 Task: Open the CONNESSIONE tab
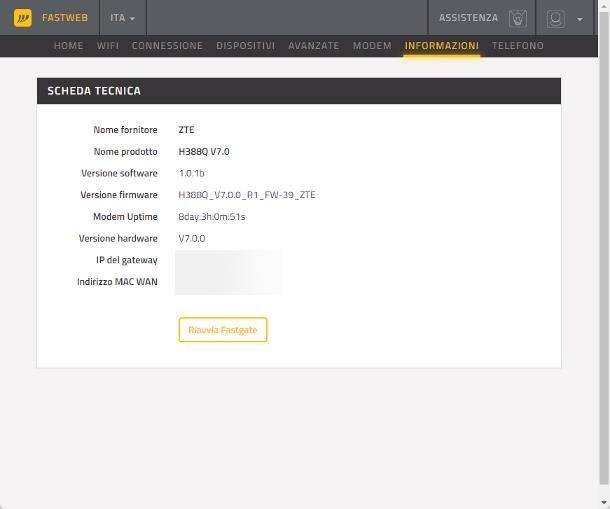coord(167,46)
